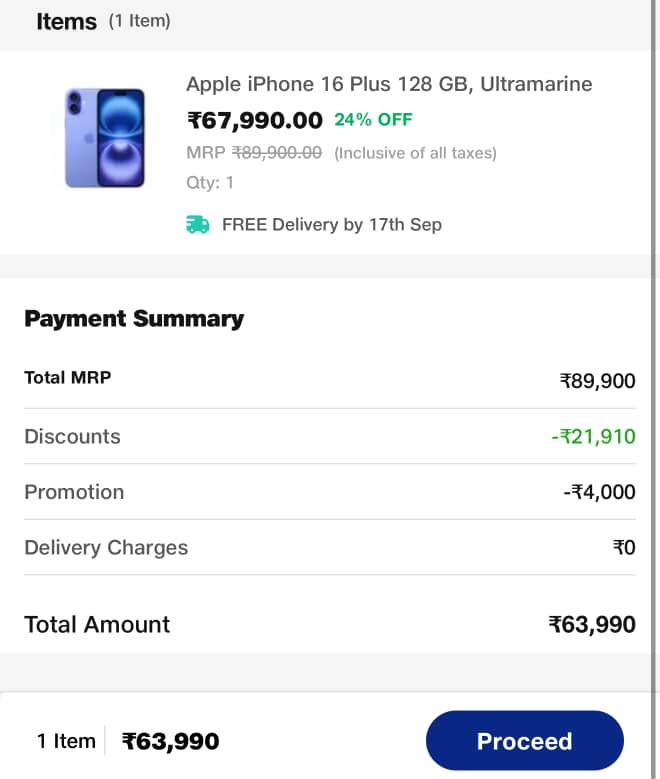Tap the iPhone 16 Plus product image
Image resolution: width=660 pixels, height=779 pixels.
[105, 138]
